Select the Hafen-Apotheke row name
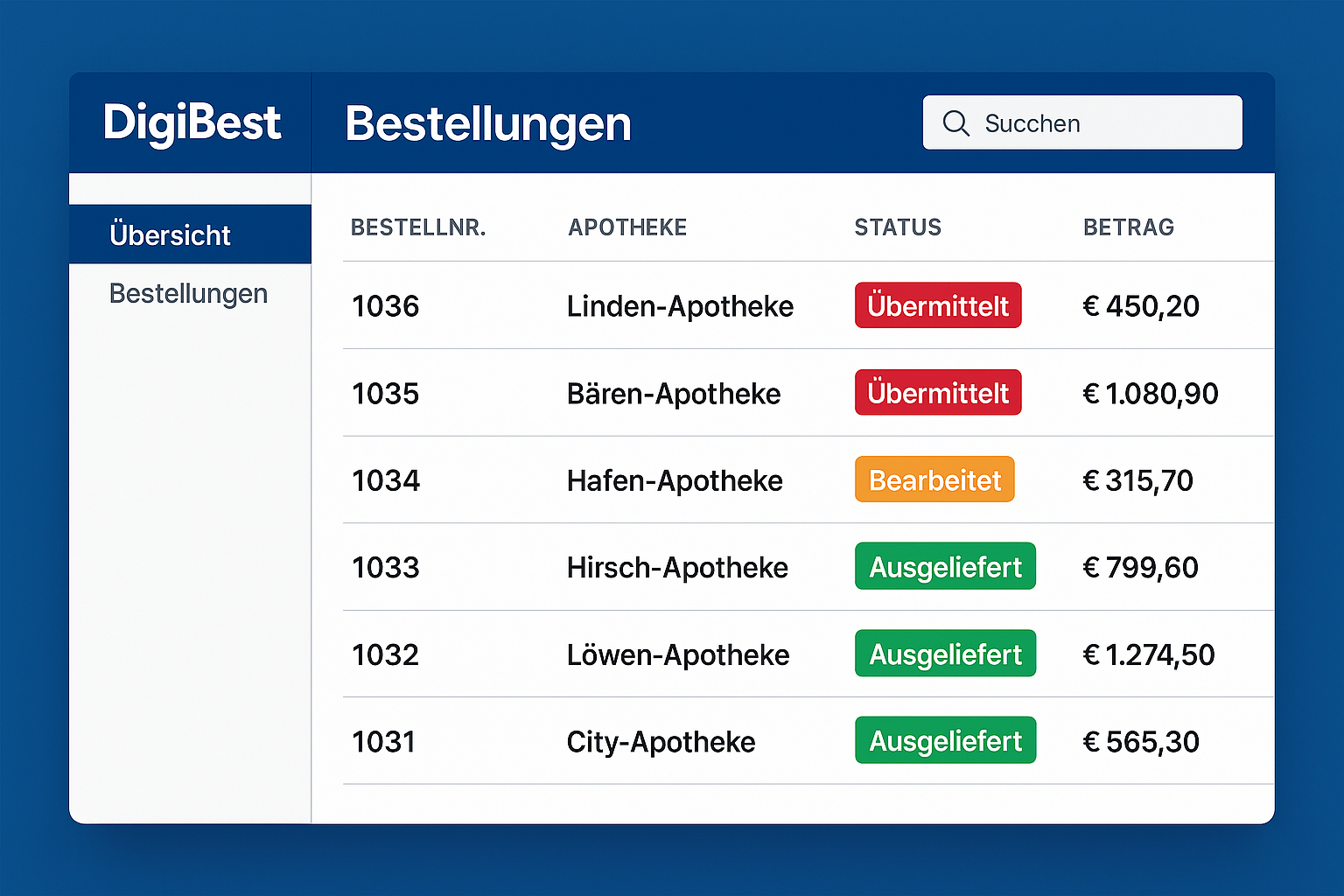This screenshot has width=1344, height=896. coord(675,480)
